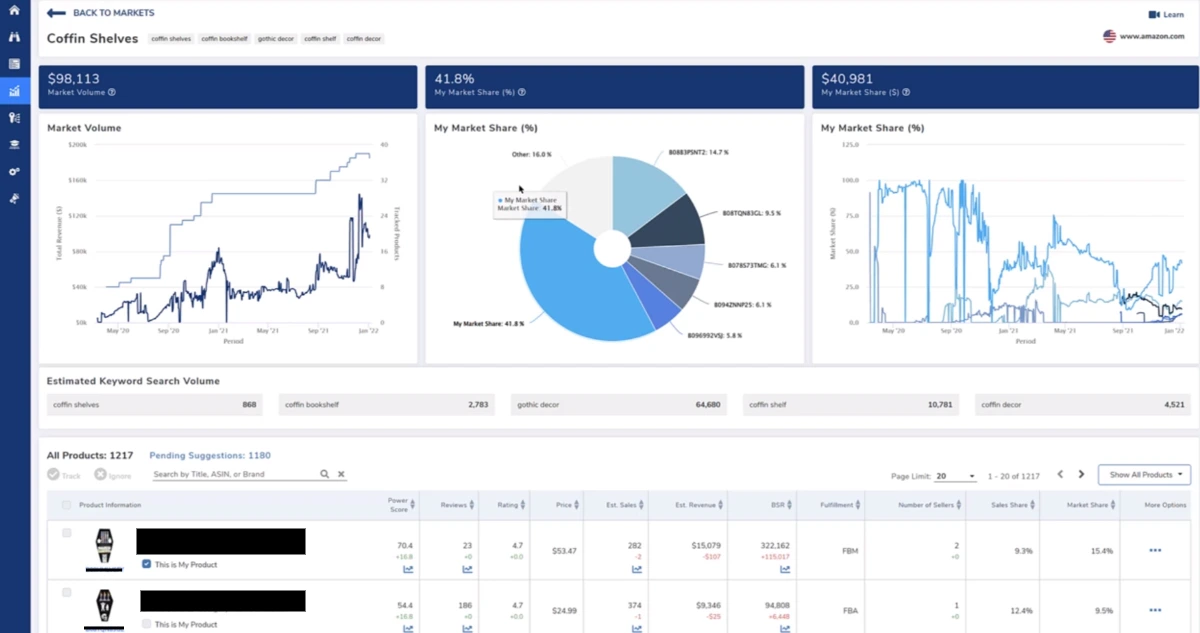The image size is (1200, 633).
Task: Toggle the select-all checkbox in table header
Action: [67, 505]
